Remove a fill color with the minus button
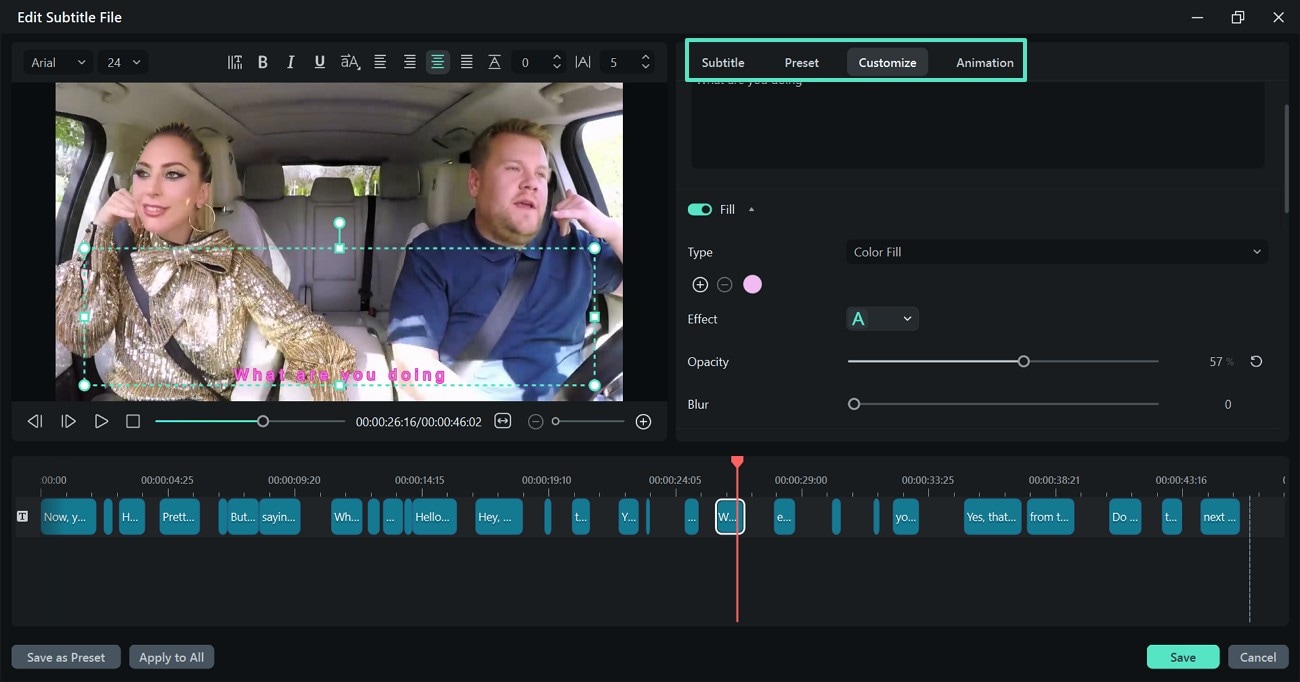 point(725,284)
